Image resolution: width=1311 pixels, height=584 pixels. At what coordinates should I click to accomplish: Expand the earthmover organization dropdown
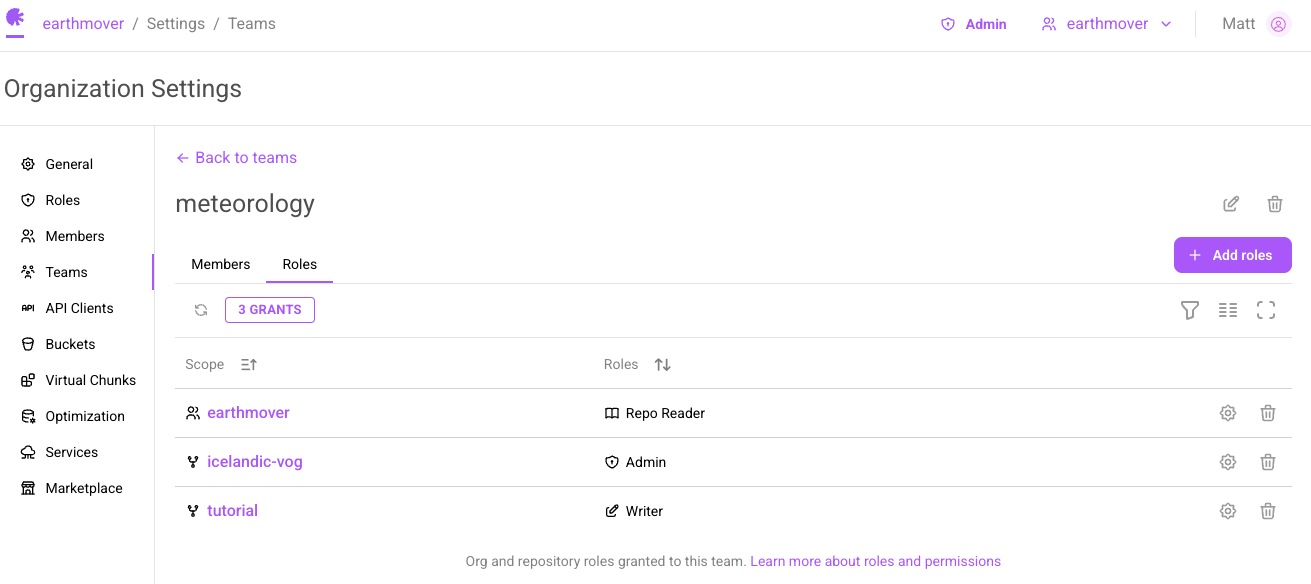click(x=1107, y=24)
